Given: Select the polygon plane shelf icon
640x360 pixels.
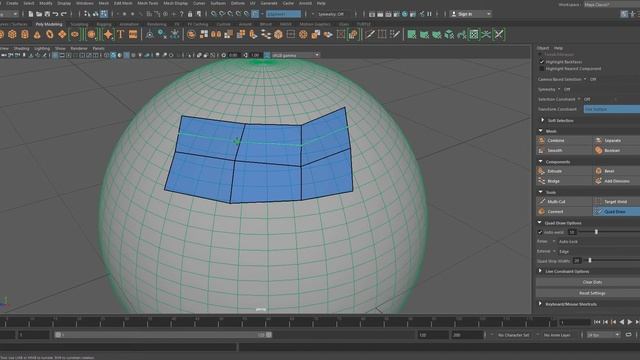Looking at the screenshot, I should [62, 35].
